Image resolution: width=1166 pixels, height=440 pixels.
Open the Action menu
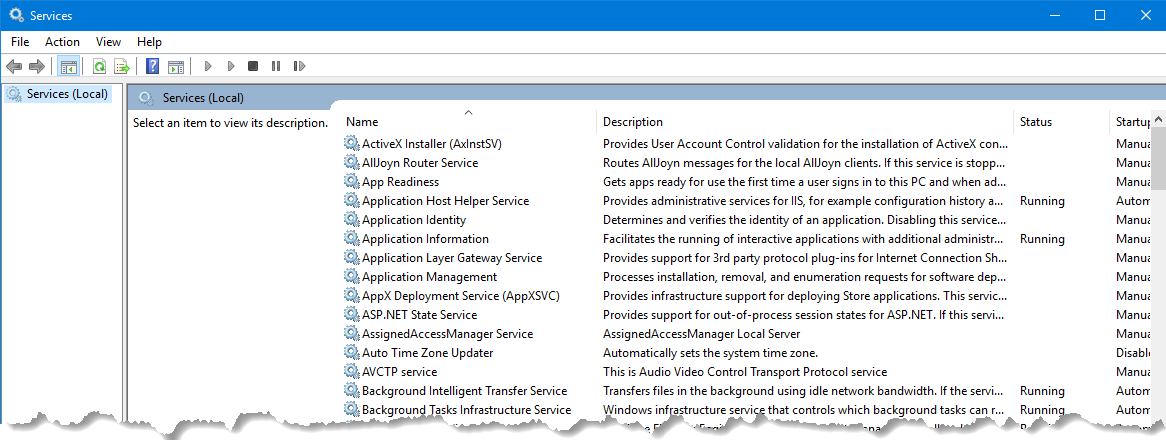(62, 42)
